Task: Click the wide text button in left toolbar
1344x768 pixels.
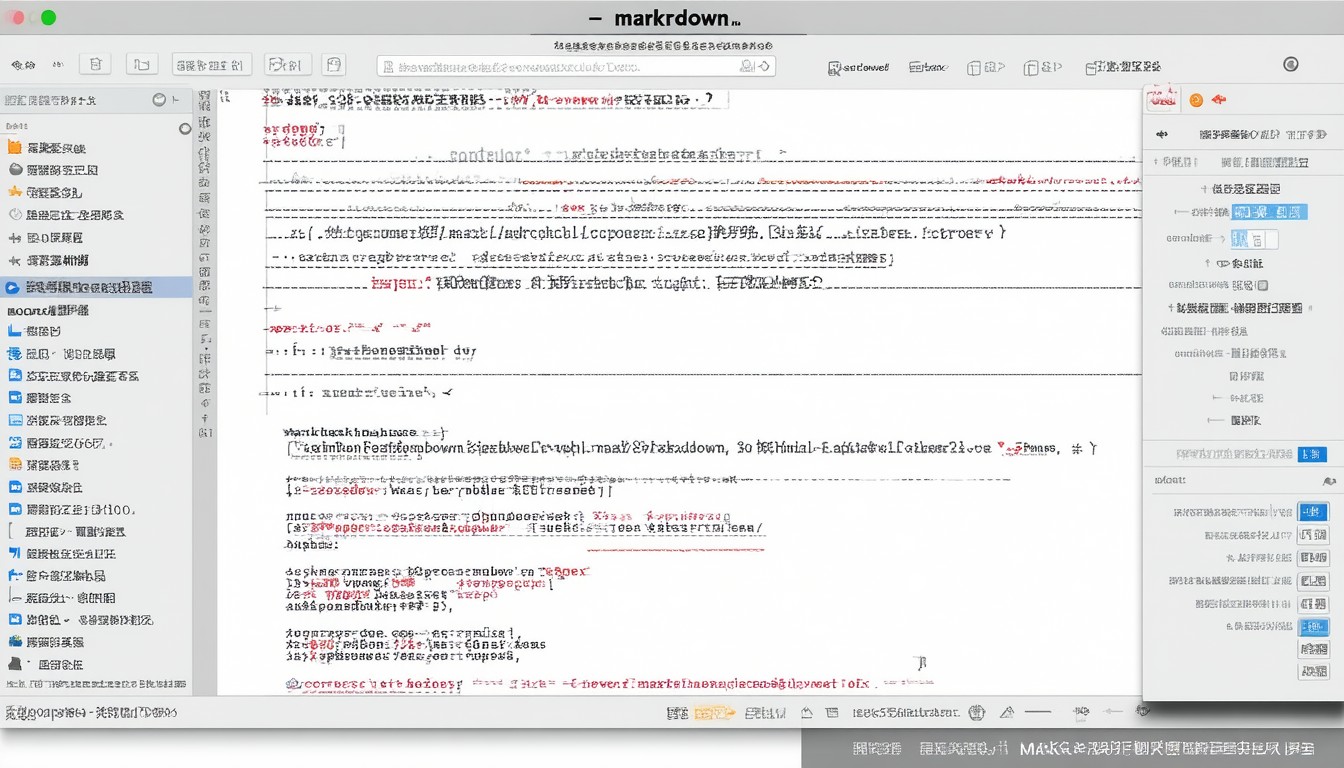Action: pos(211,65)
